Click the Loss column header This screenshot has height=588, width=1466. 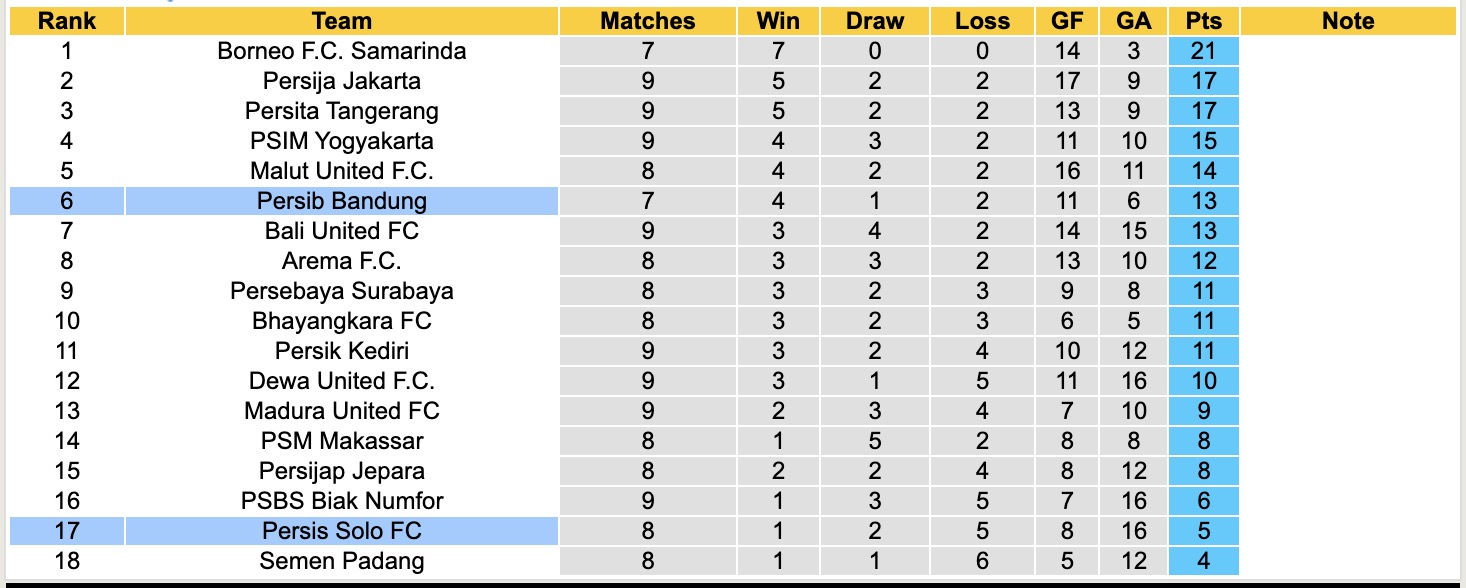982,21
